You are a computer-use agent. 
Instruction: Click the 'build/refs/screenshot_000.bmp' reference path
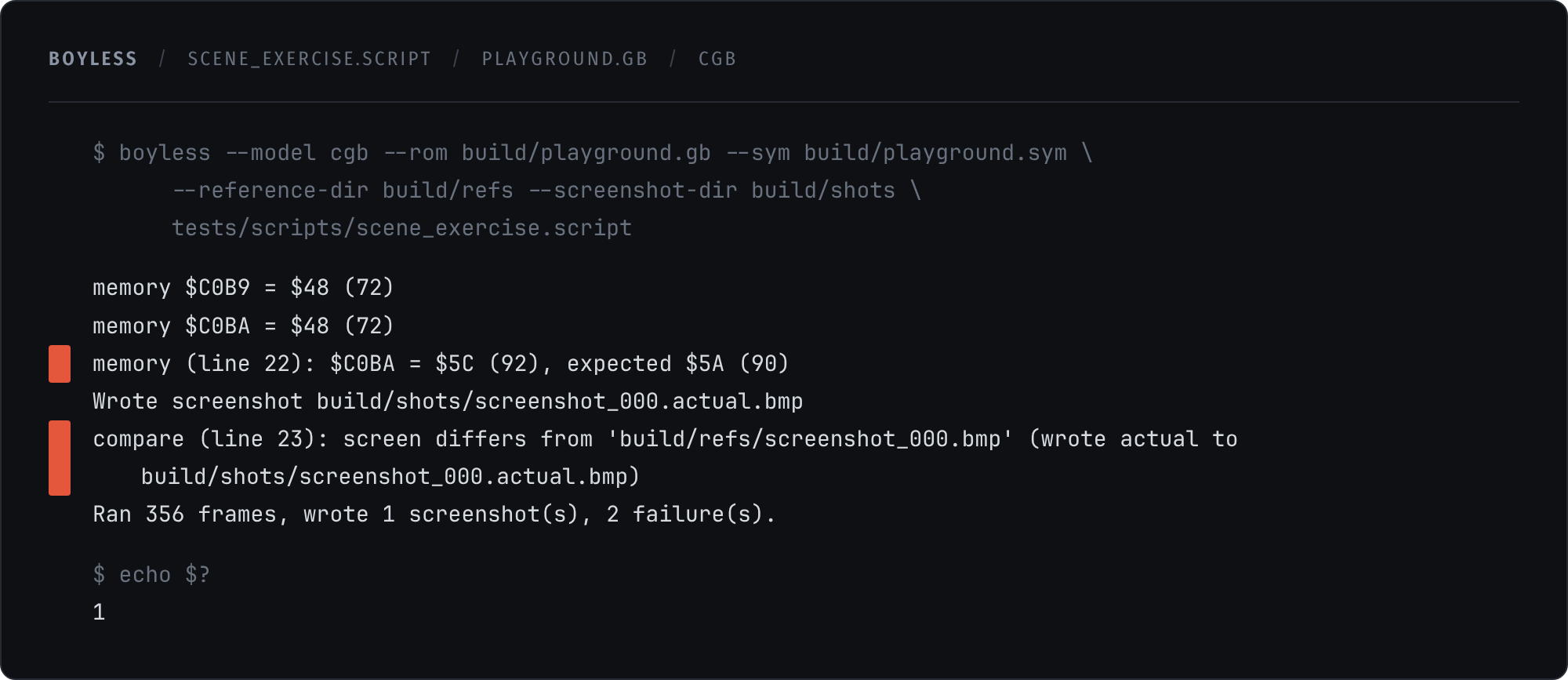810,439
